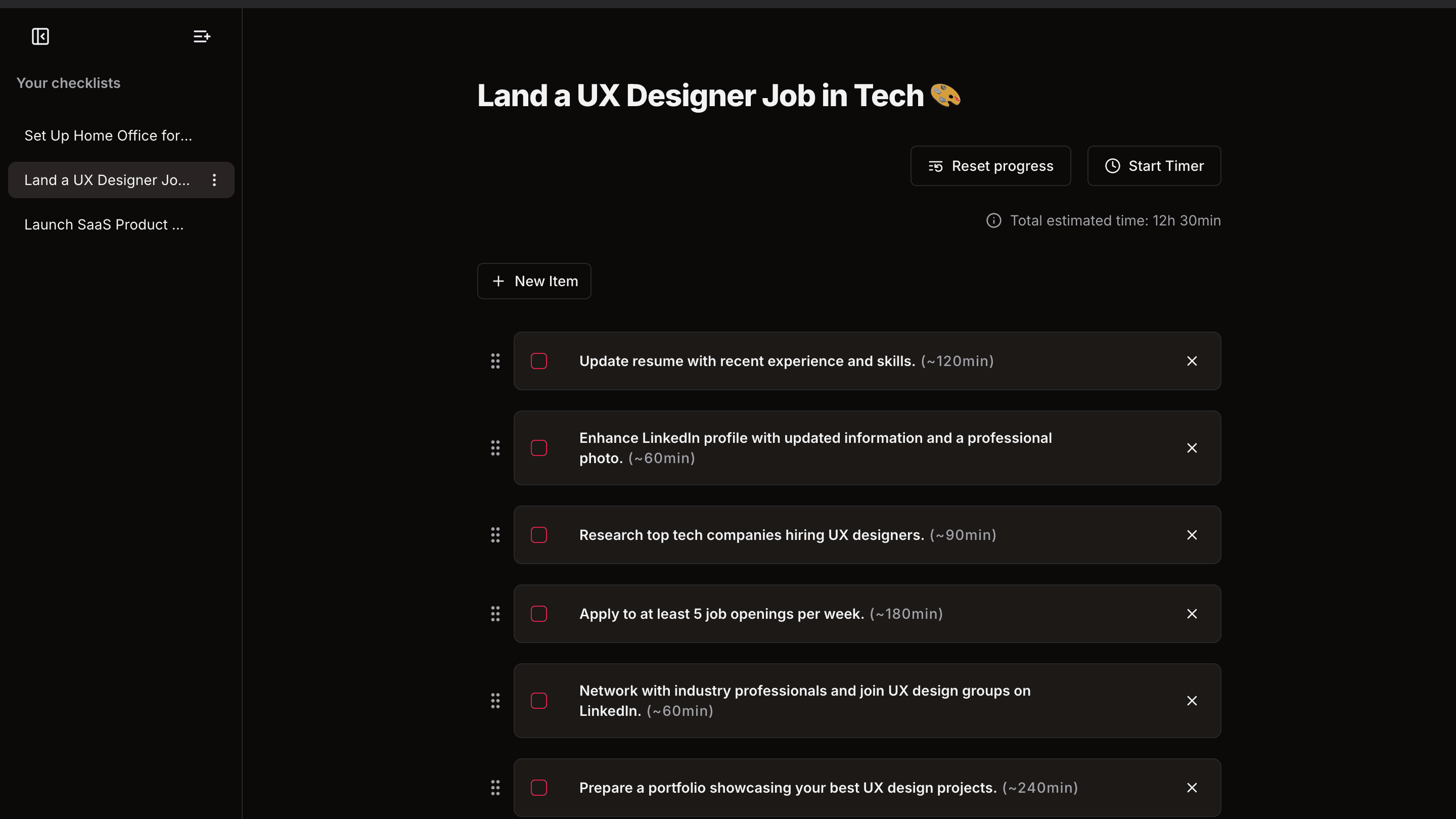This screenshot has height=819, width=1456.
Task: Toggle checkbox on Research top tech companies task
Action: pos(539,535)
